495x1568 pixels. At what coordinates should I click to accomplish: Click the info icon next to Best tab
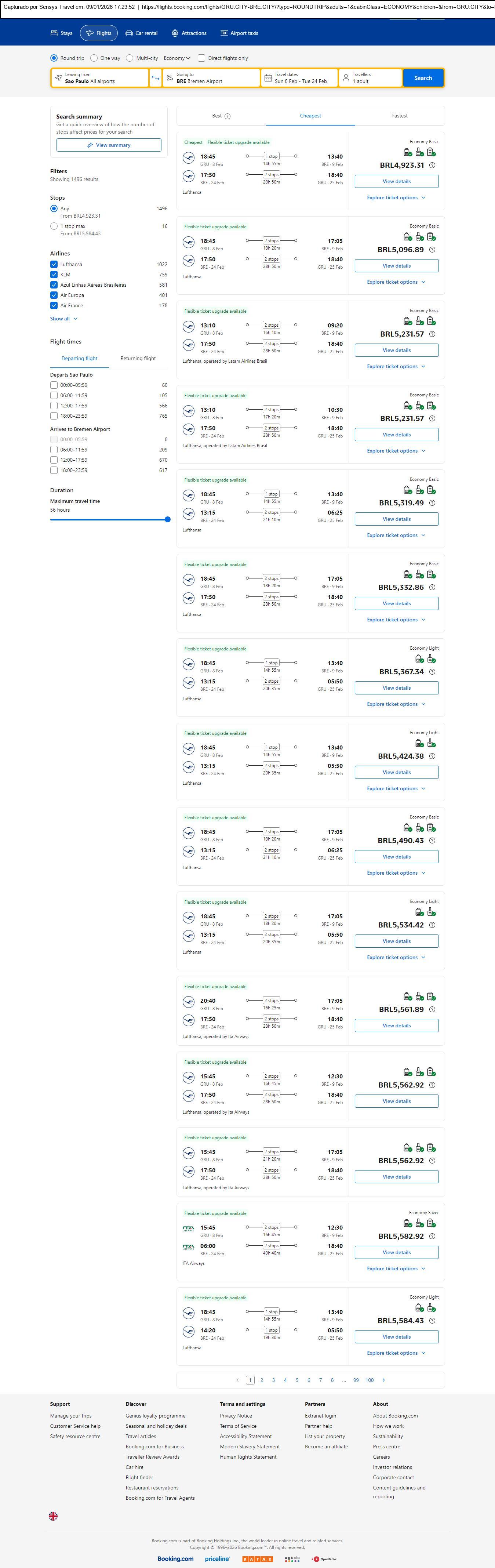point(228,116)
